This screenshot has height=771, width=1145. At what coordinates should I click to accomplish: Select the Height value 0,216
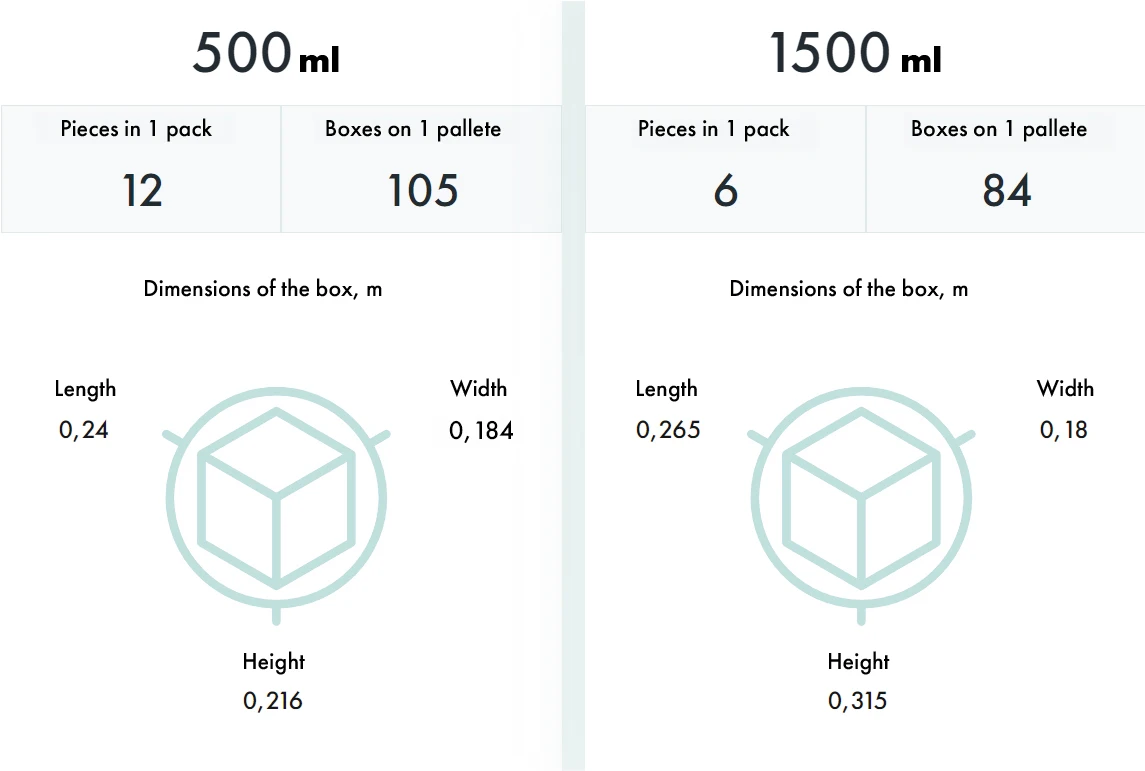[273, 701]
